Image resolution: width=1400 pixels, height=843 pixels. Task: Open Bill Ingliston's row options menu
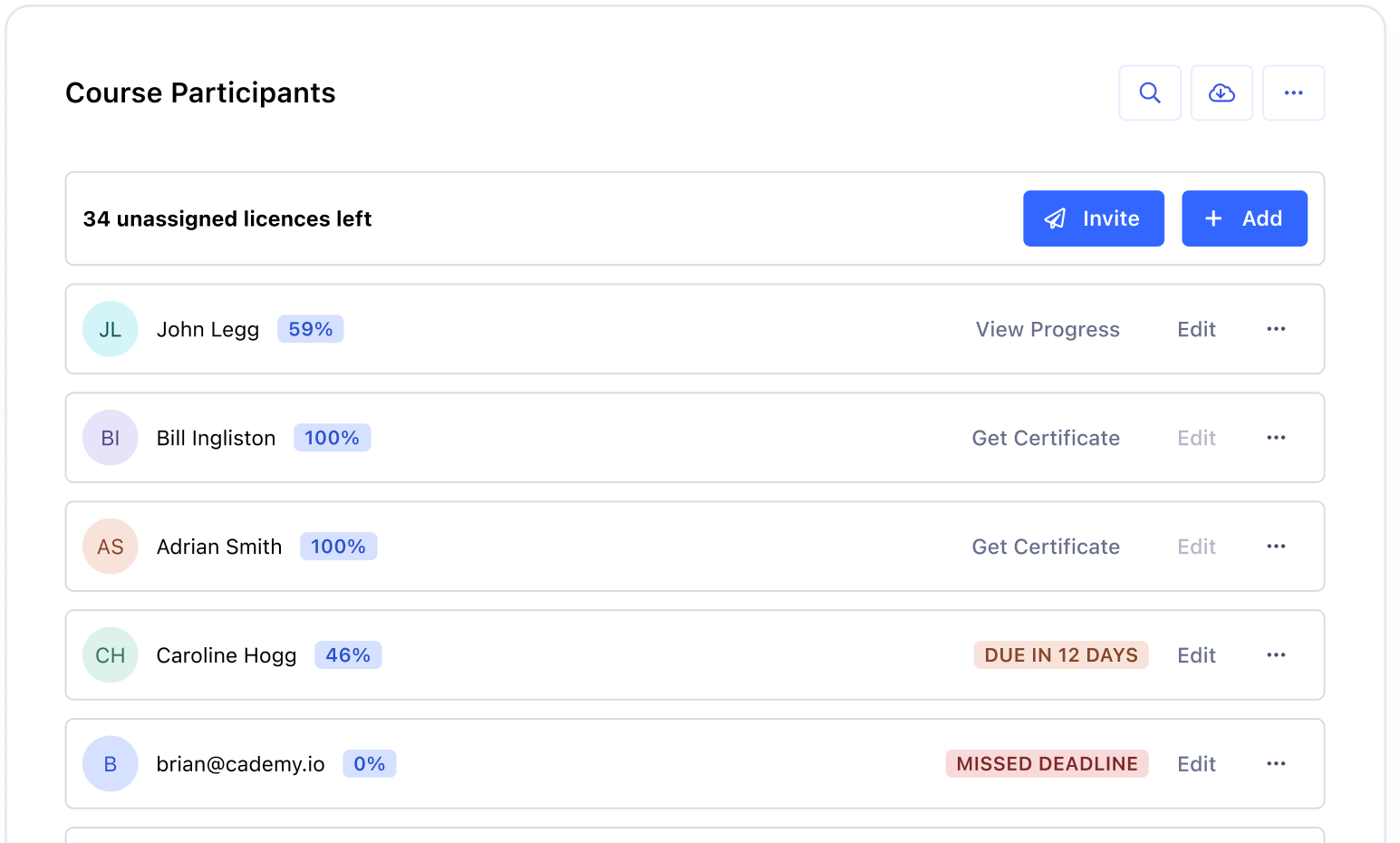click(1276, 438)
